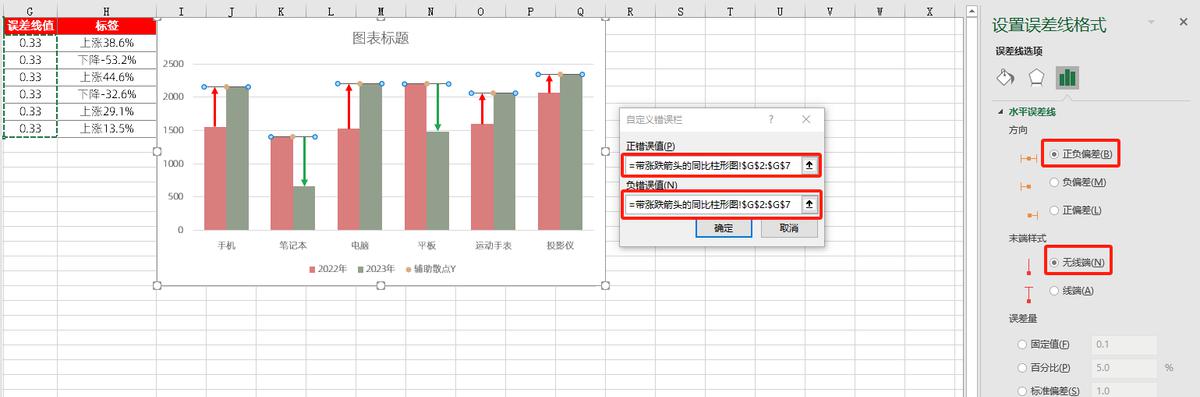Close the 设置误差线格式 pane
This screenshot has height=397, width=1200.
1183,22
